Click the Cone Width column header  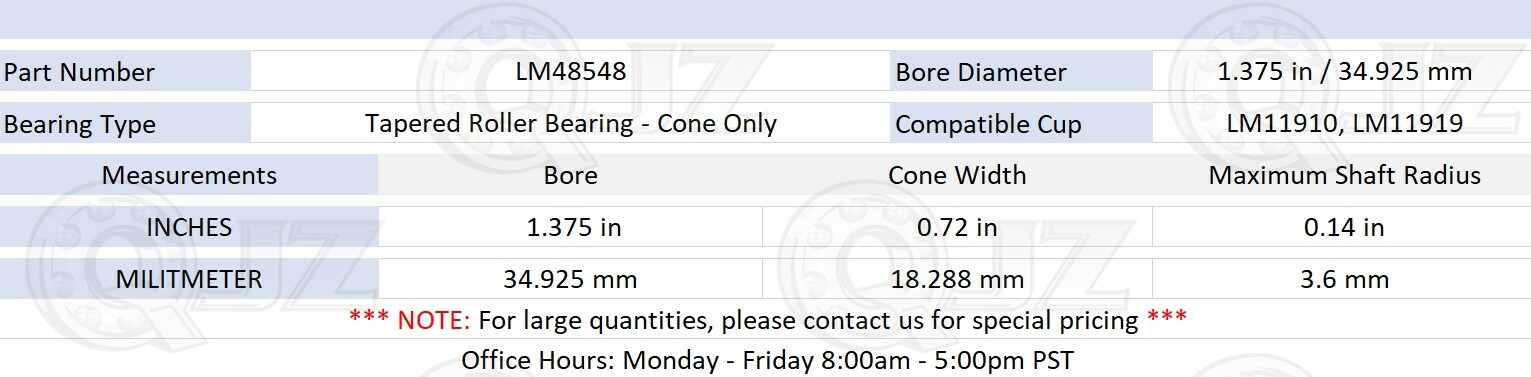point(957,176)
